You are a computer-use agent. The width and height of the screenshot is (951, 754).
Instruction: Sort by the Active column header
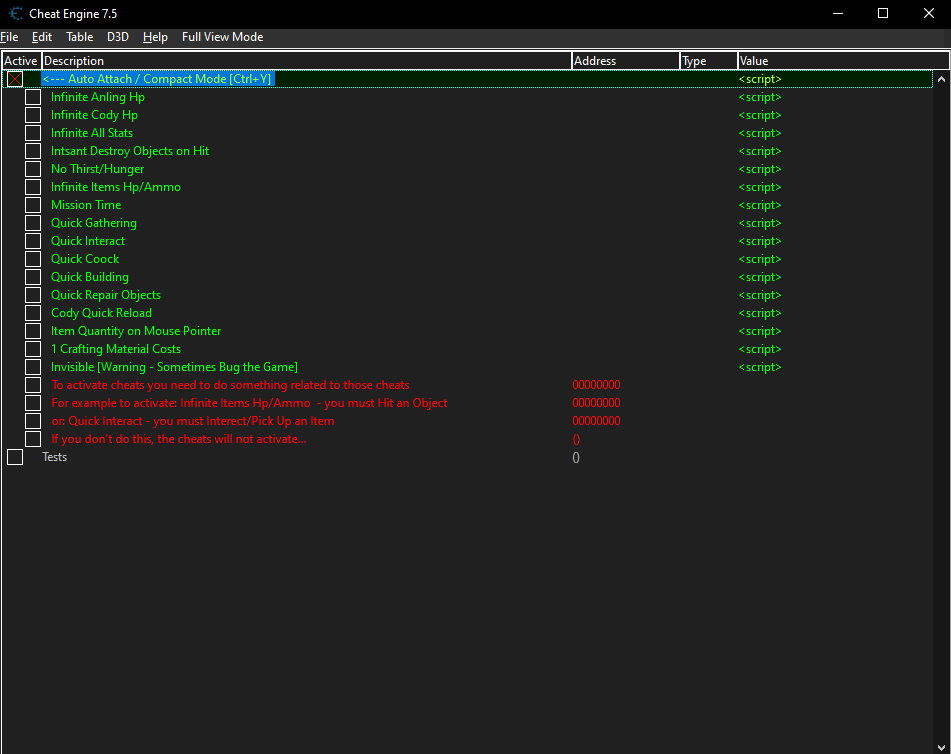click(21, 61)
